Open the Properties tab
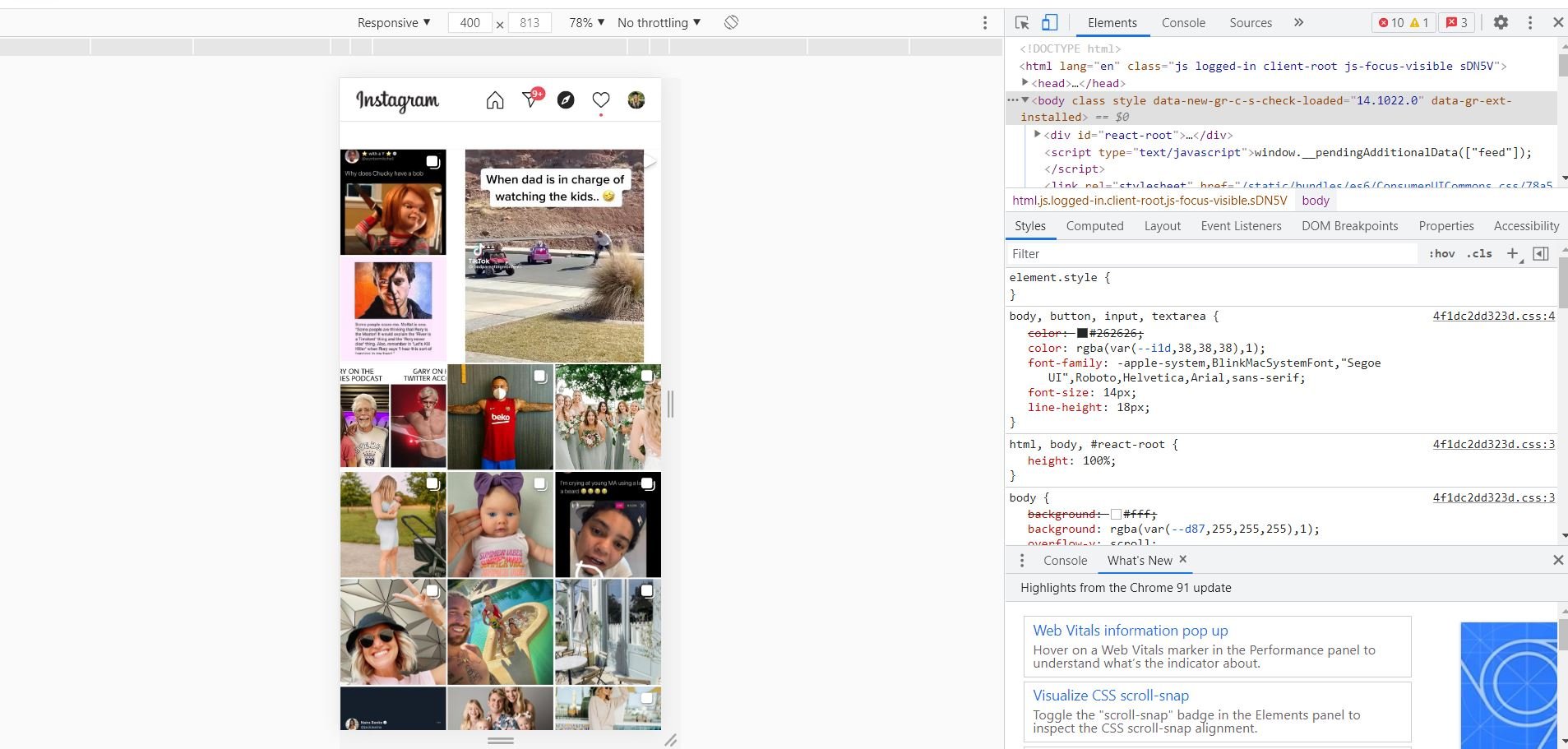The height and width of the screenshot is (749, 1568). click(x=1445, y=226)
